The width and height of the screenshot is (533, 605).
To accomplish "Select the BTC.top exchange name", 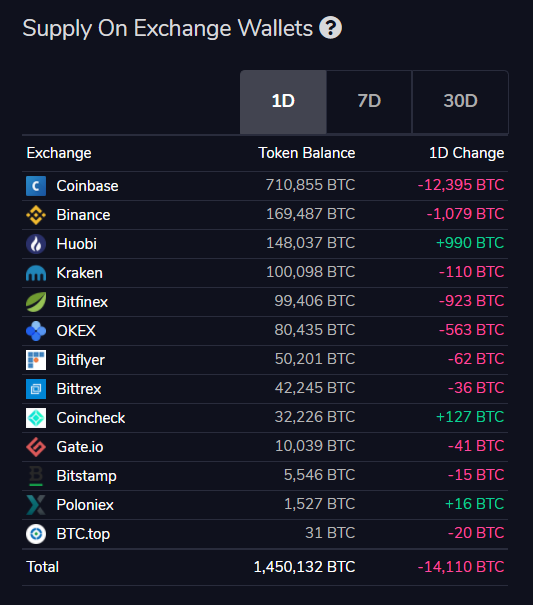I will click(83, 534).
